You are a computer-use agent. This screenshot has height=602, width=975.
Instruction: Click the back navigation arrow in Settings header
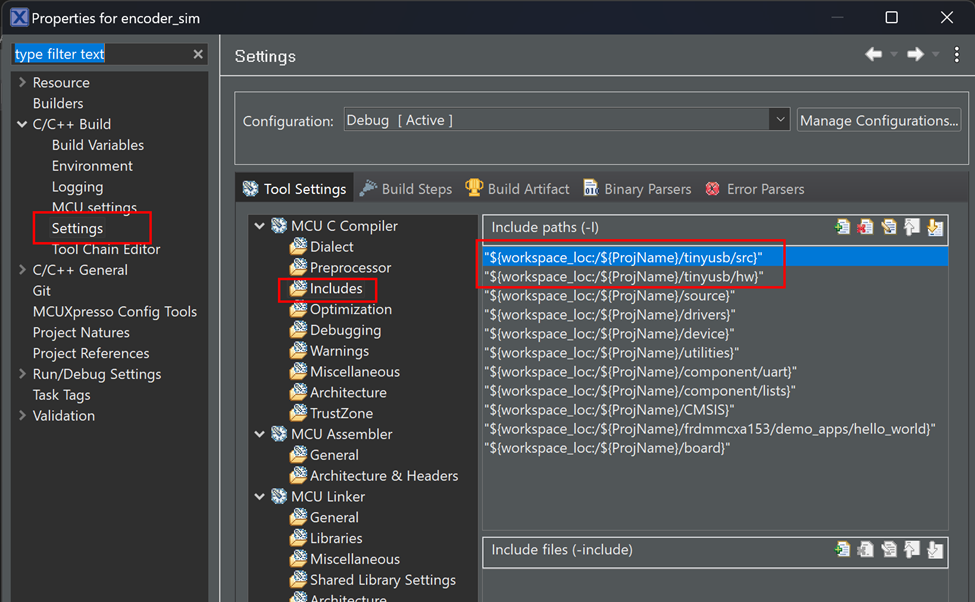click(874, 55)
